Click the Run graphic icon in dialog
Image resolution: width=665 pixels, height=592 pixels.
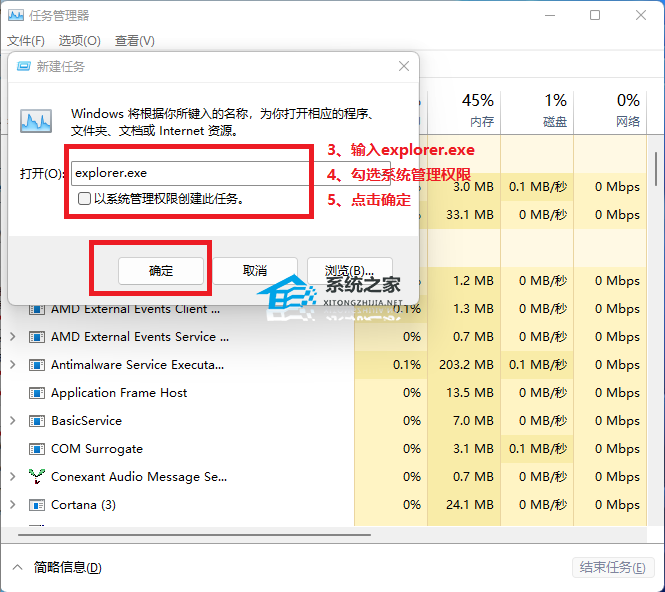tap(36, 121)
